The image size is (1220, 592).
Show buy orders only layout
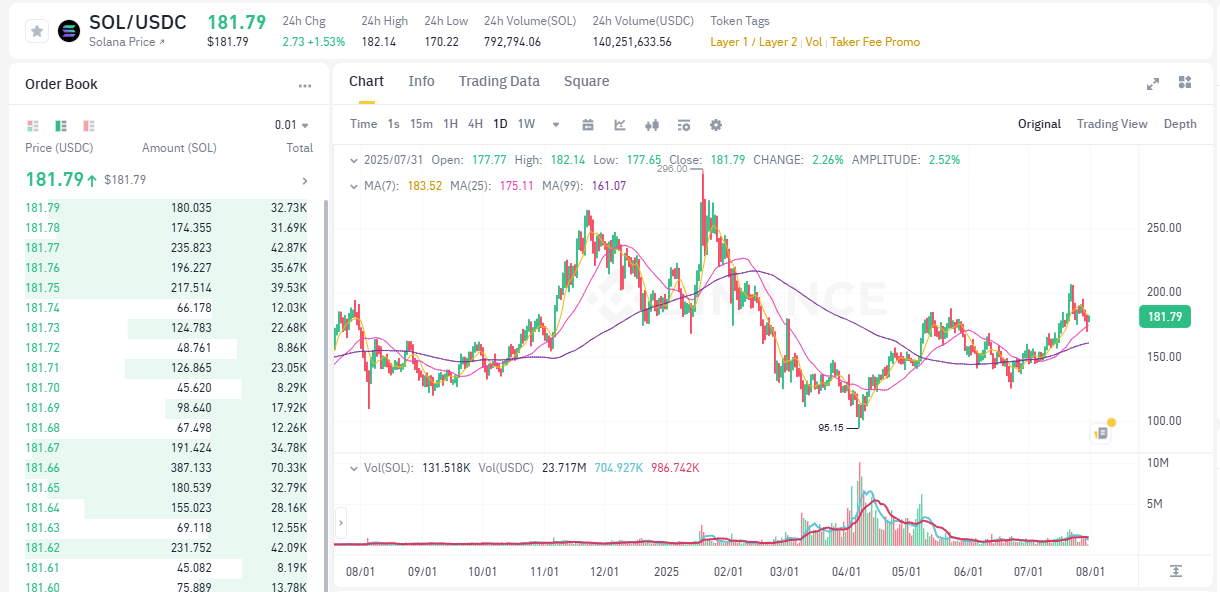click(61, 126)
